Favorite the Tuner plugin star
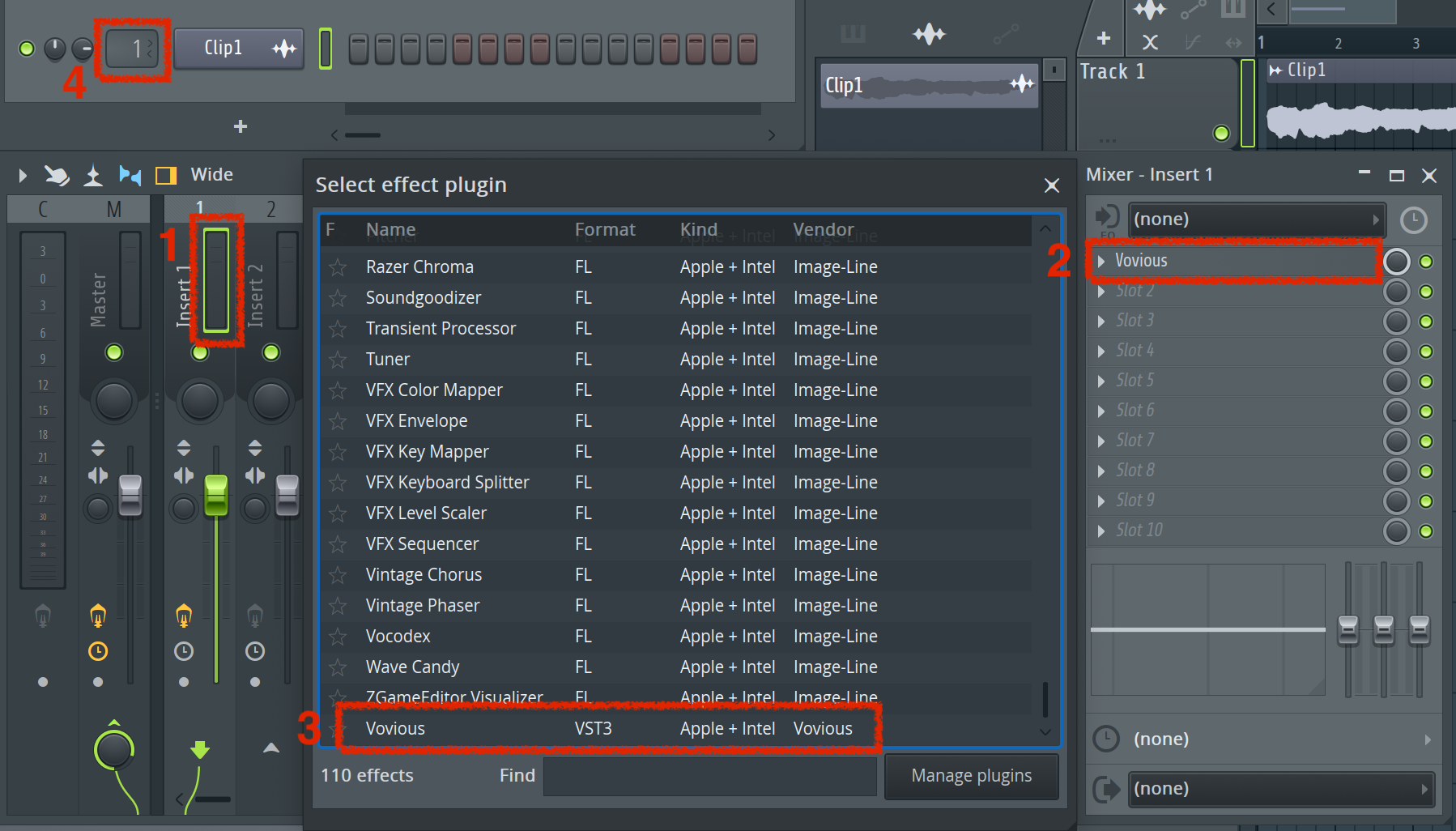The width and height of the screenshot is (1456, 831). point(338,360)
